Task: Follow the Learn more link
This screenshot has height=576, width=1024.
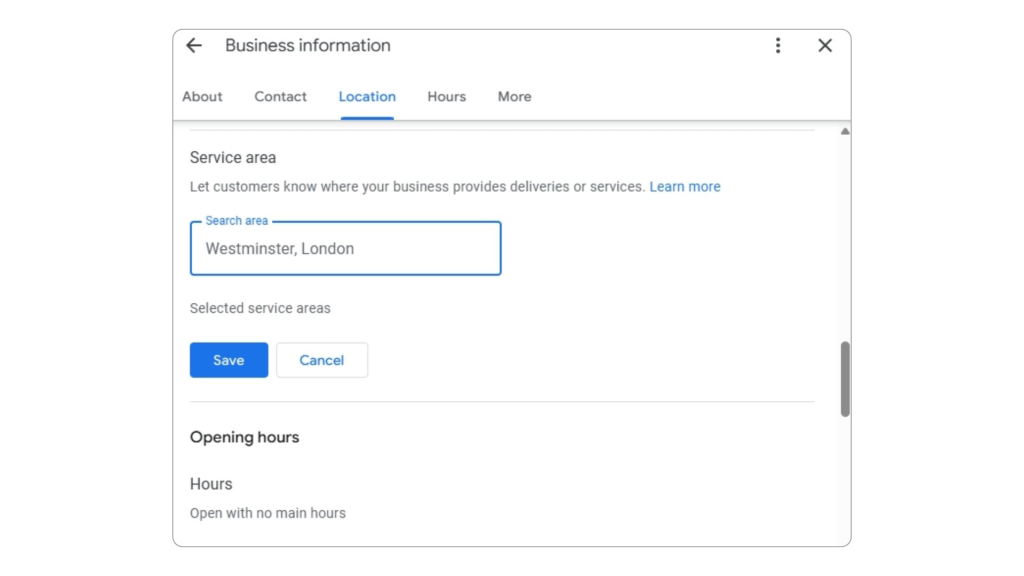Action: pos(684,187)
